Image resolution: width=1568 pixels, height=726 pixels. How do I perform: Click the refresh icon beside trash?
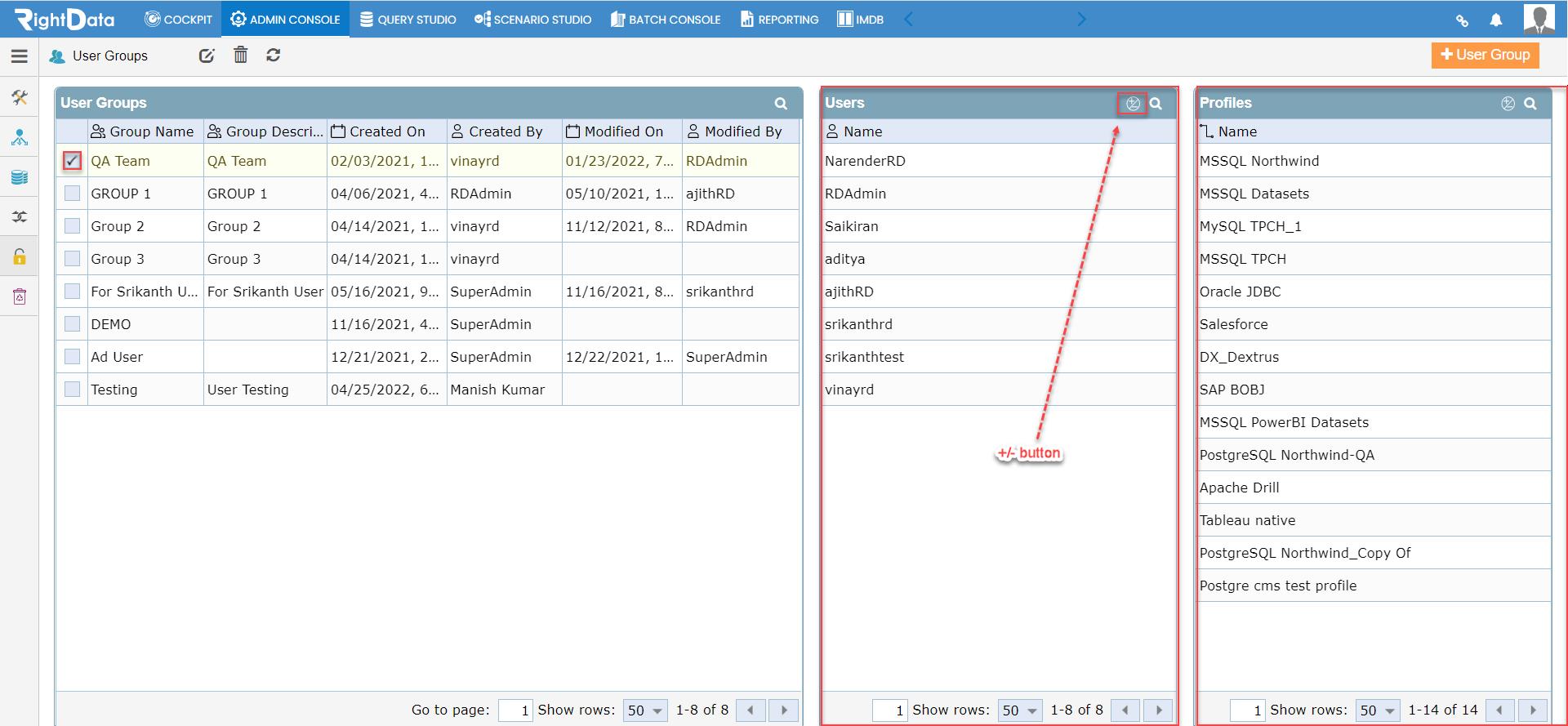274,55
